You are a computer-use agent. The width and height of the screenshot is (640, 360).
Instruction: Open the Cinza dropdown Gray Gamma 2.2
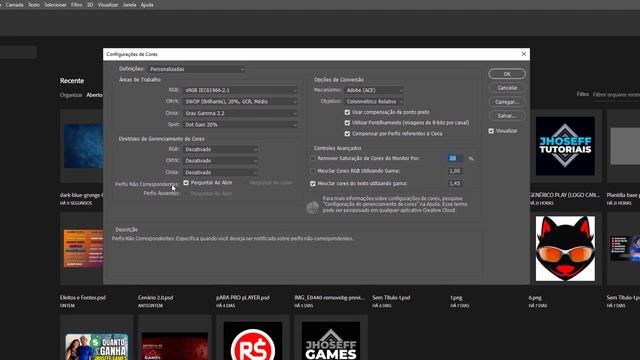(240, 113)
